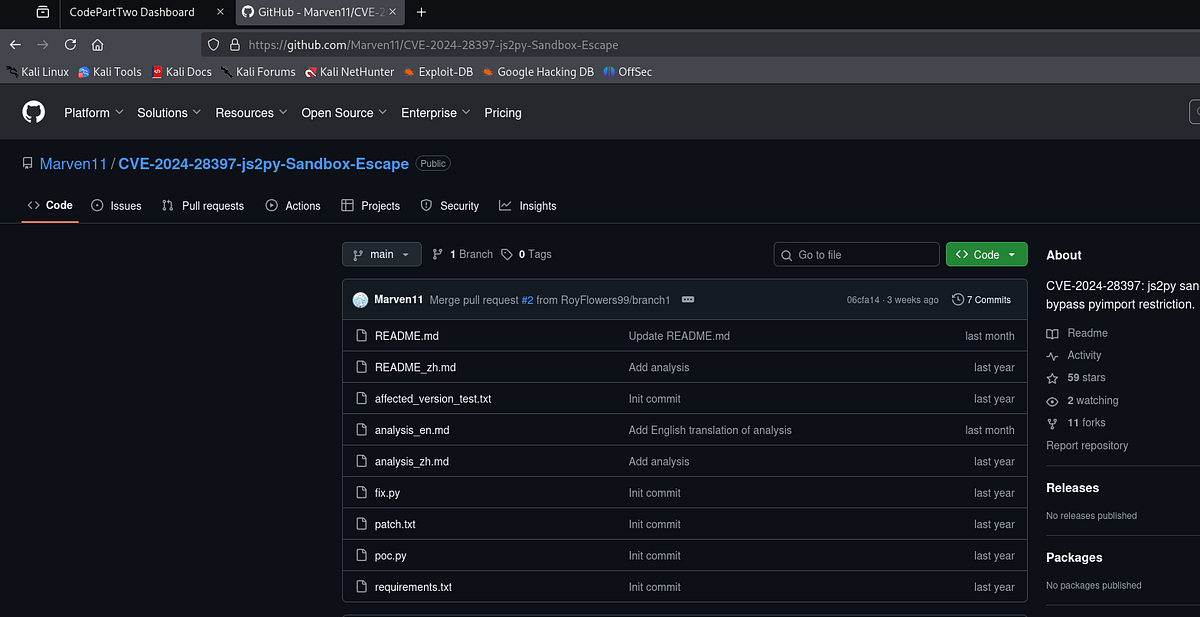Open README.md file
The image size is (1200, 617).
[x=406, y=336]
